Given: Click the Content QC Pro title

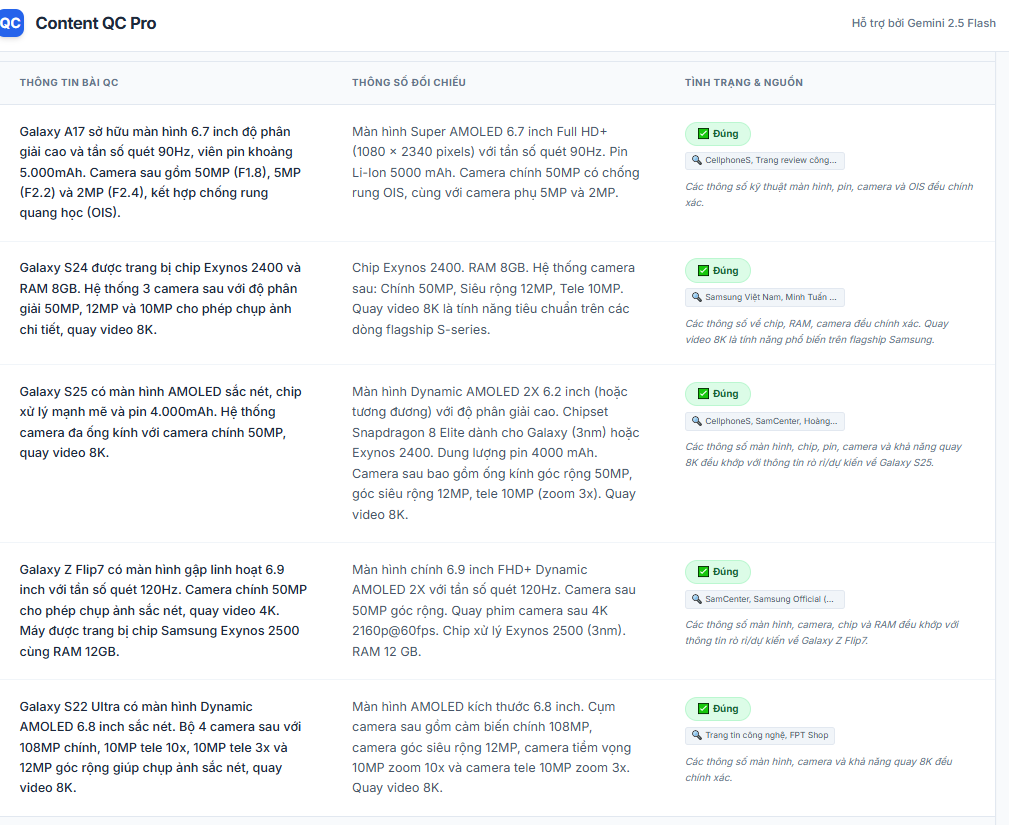Looking at the screenshot, I should [96, 23].
